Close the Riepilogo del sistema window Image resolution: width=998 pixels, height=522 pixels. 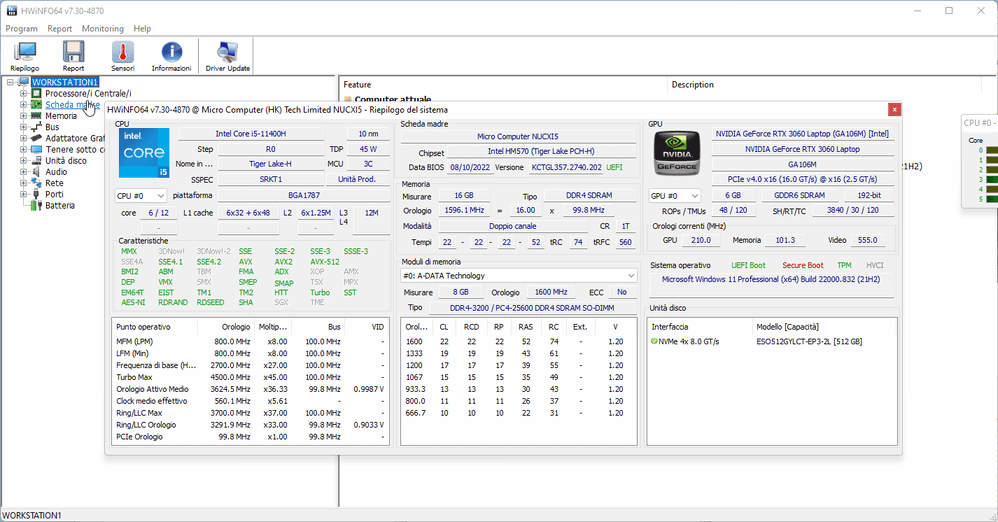pyautogui.click(x=894, y=109)
